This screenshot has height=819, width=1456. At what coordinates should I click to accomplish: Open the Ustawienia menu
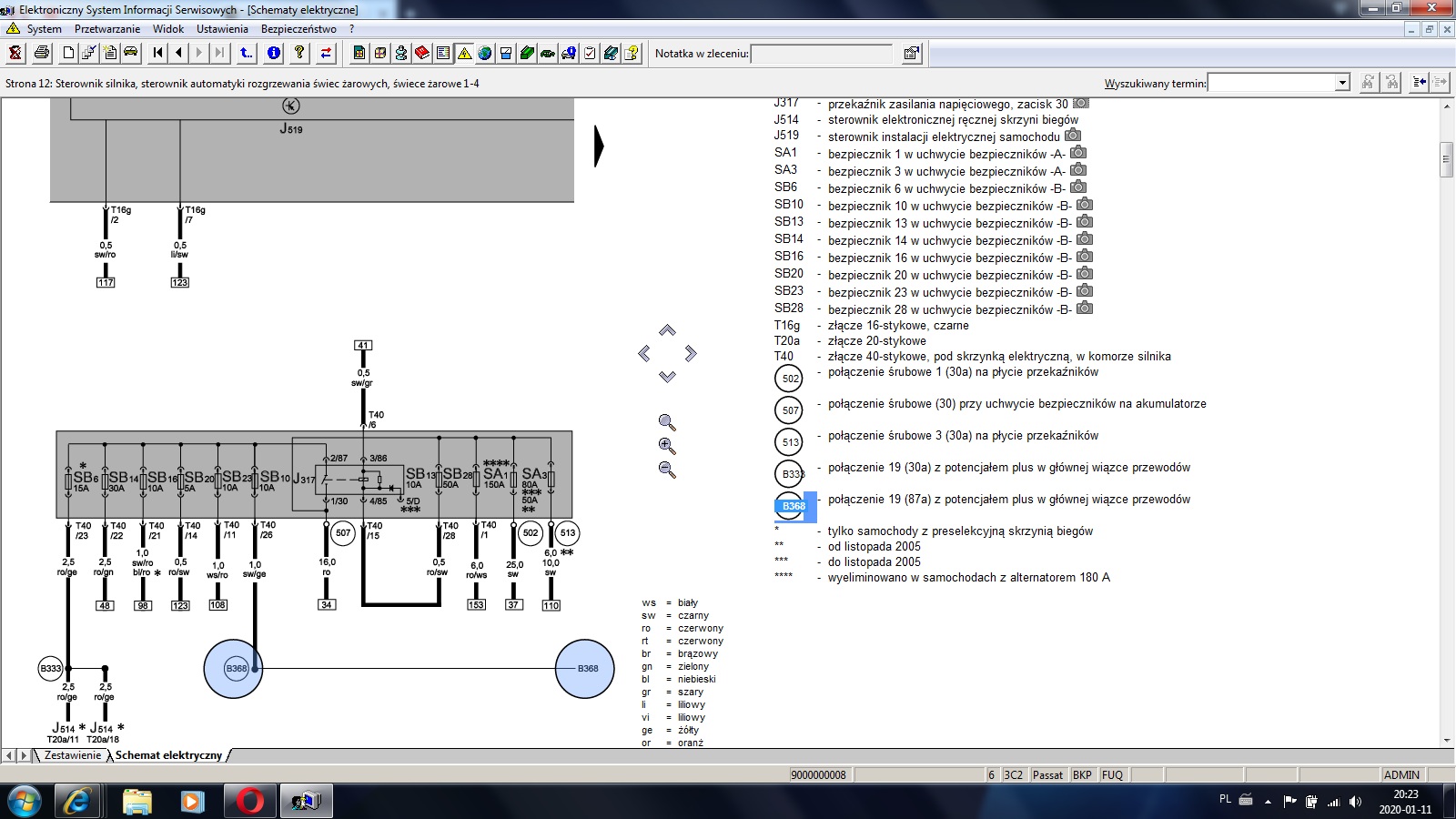coord(222,29)
